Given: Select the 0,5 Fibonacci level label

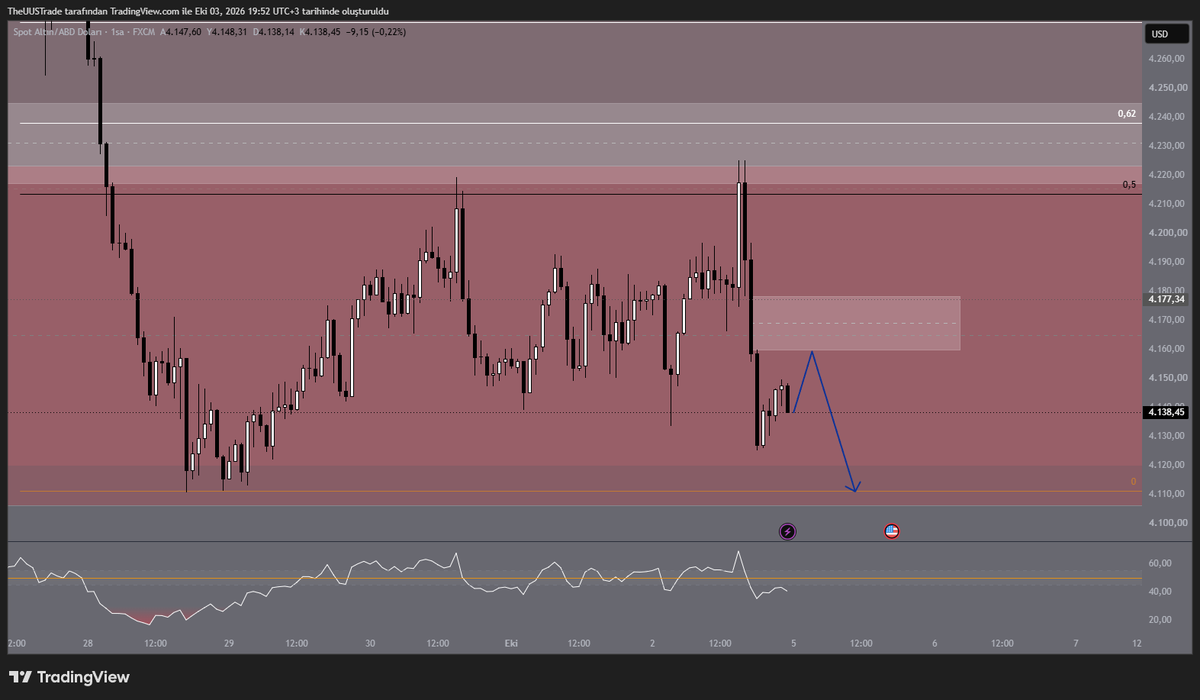Looking at the screenshot, I should coord(1129,185).
